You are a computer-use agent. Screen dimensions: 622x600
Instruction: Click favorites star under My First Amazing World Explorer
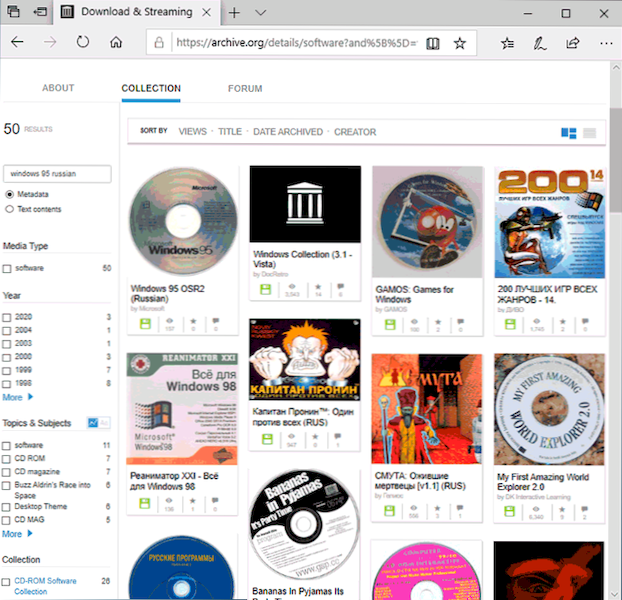(x=562, y=512)
